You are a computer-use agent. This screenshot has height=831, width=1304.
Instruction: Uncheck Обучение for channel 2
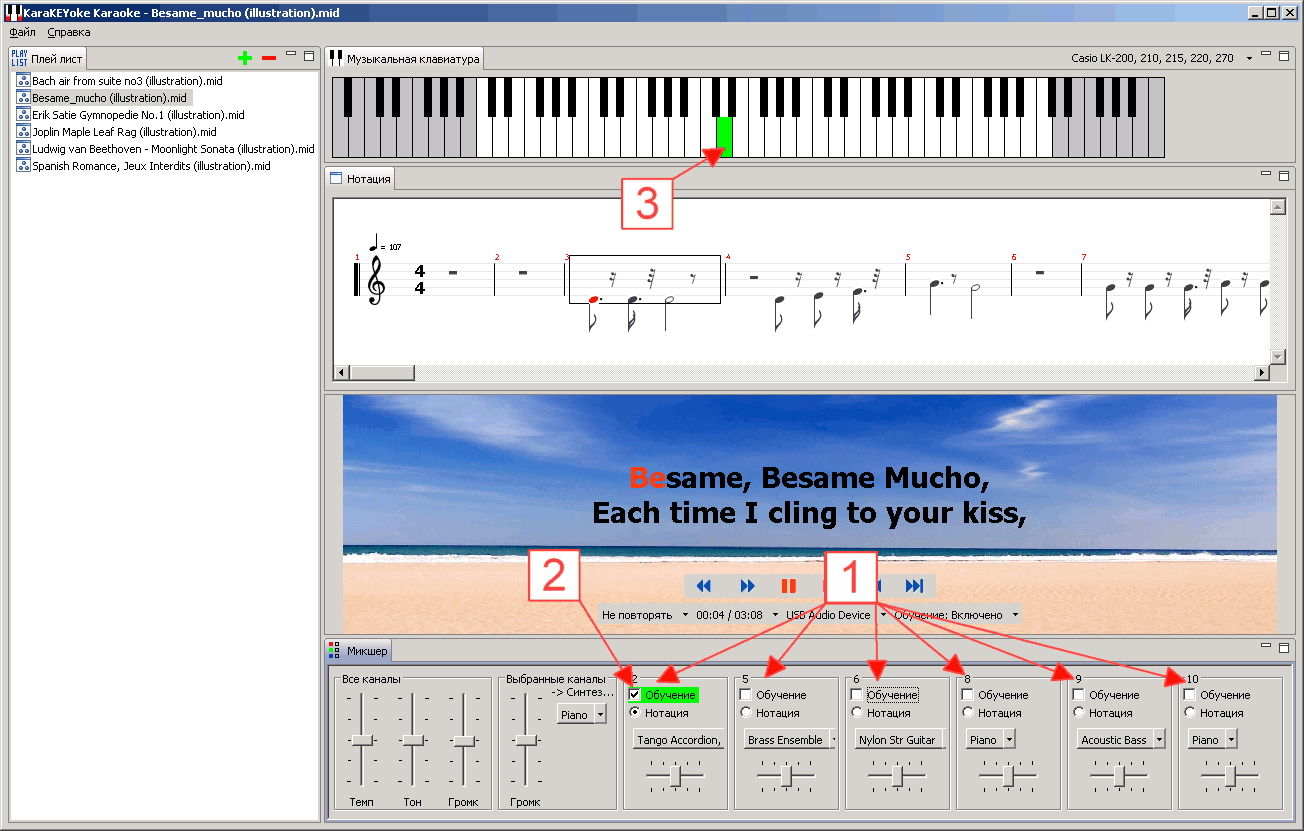(634, 695)
